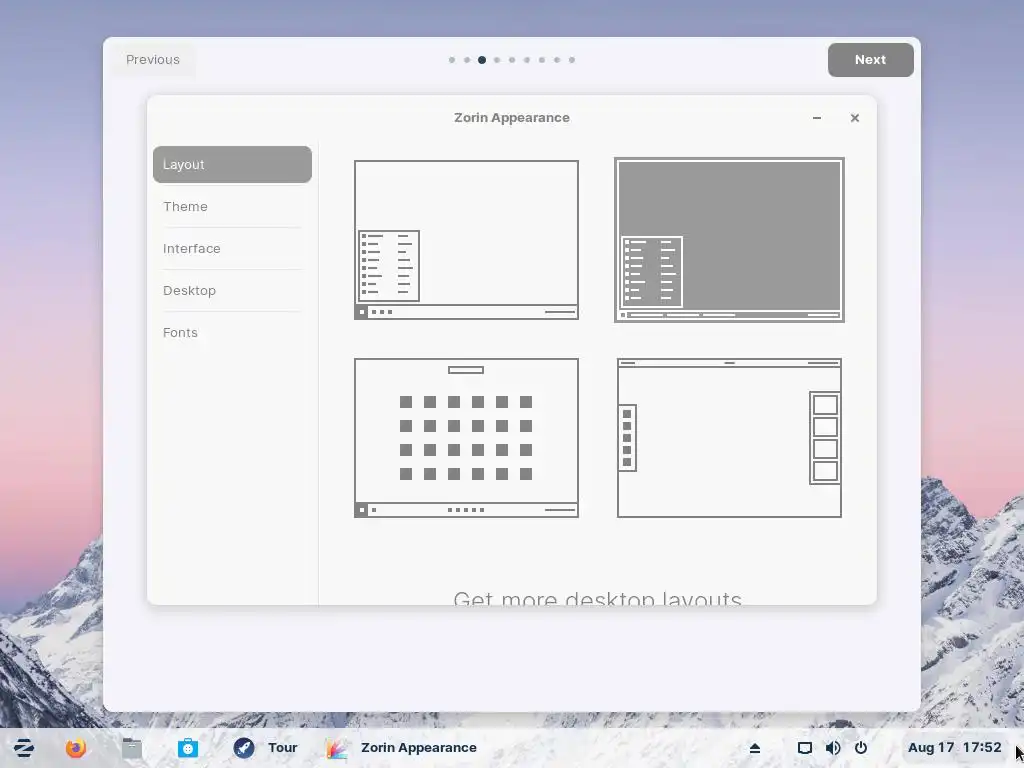Open the power tray icon

pyautogui.click(x=861, y=748)
